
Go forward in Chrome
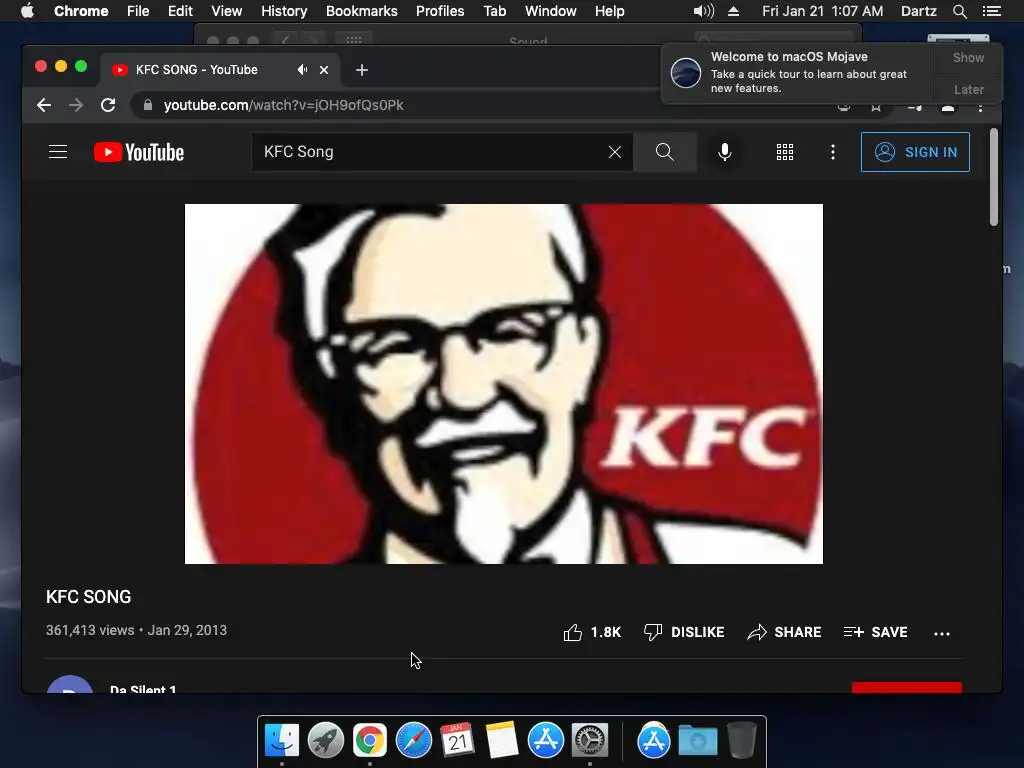coord(76,105)
